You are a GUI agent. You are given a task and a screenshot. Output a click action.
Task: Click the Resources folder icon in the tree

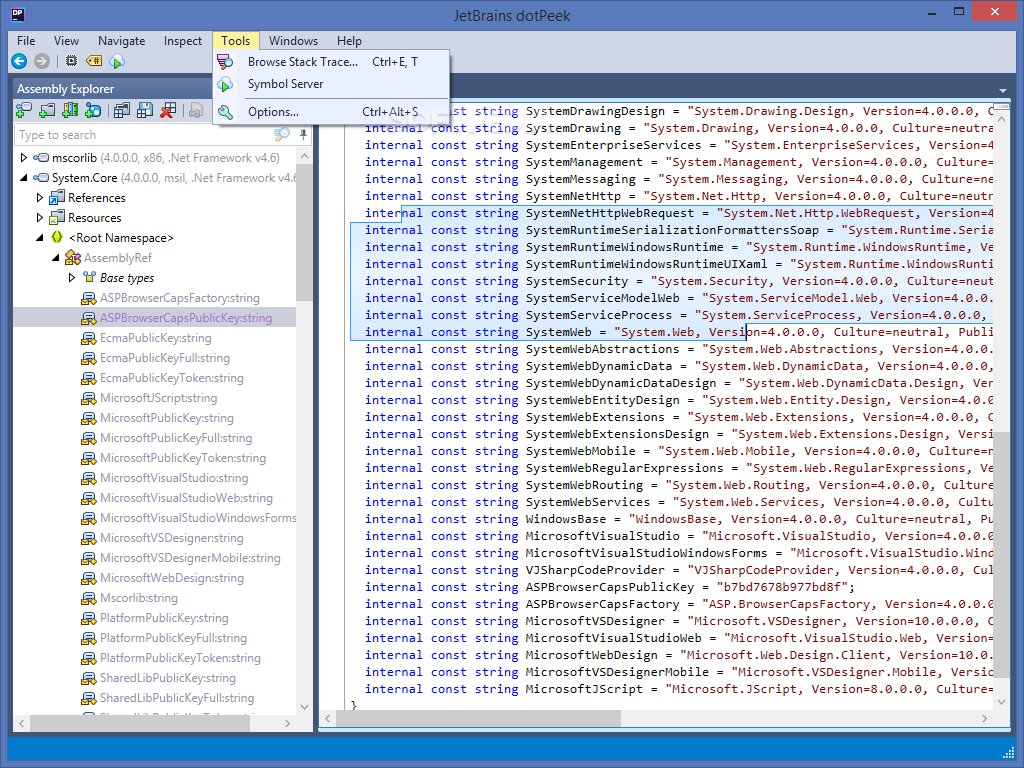[x=57, y=217]
